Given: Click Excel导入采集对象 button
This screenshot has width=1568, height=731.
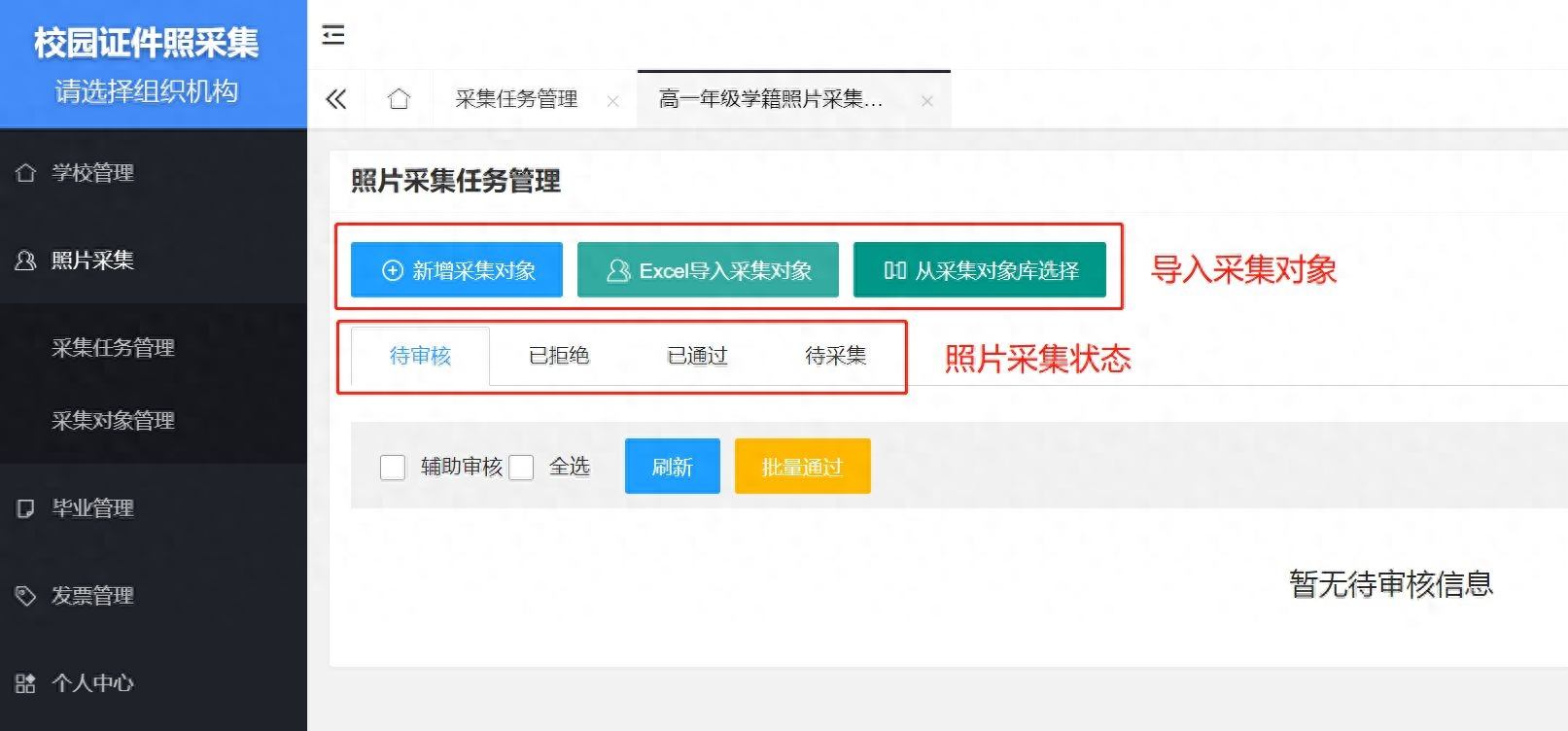Looking at the screenshot, I should point(708,270).
